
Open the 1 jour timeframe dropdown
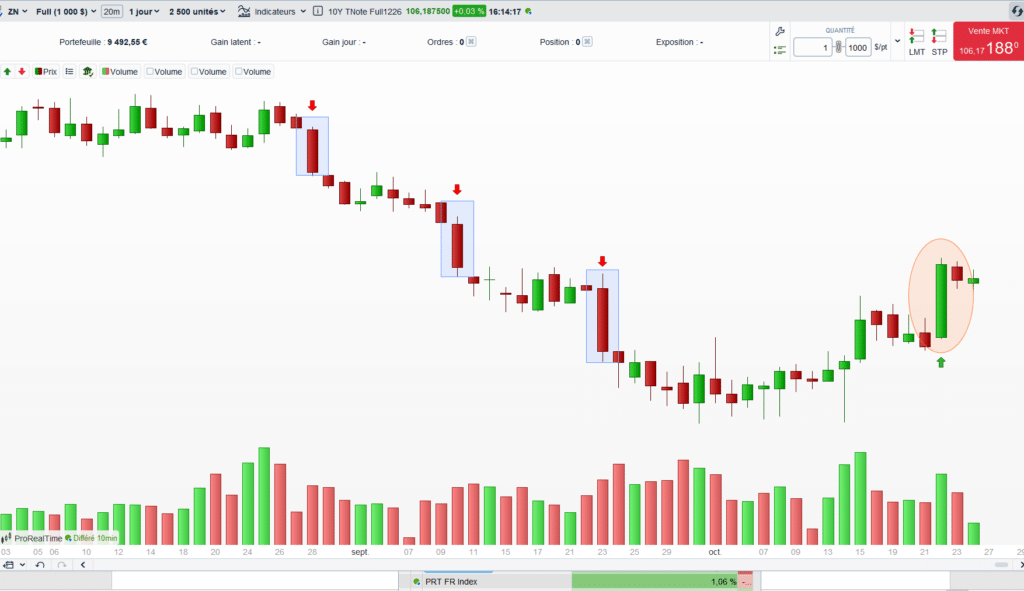[x=144, y=12]
